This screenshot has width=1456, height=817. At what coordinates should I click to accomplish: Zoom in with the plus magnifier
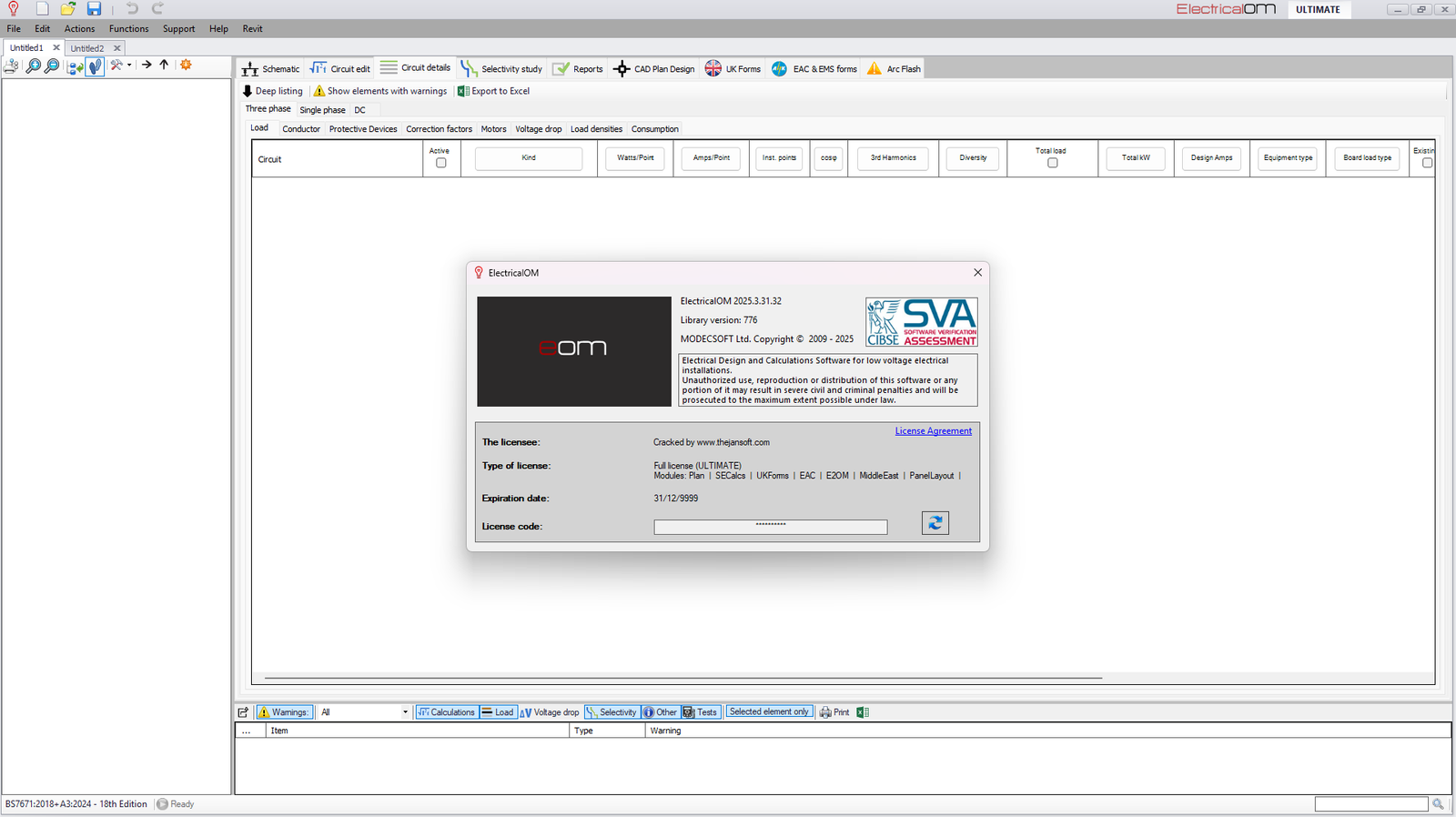(33, 66)
